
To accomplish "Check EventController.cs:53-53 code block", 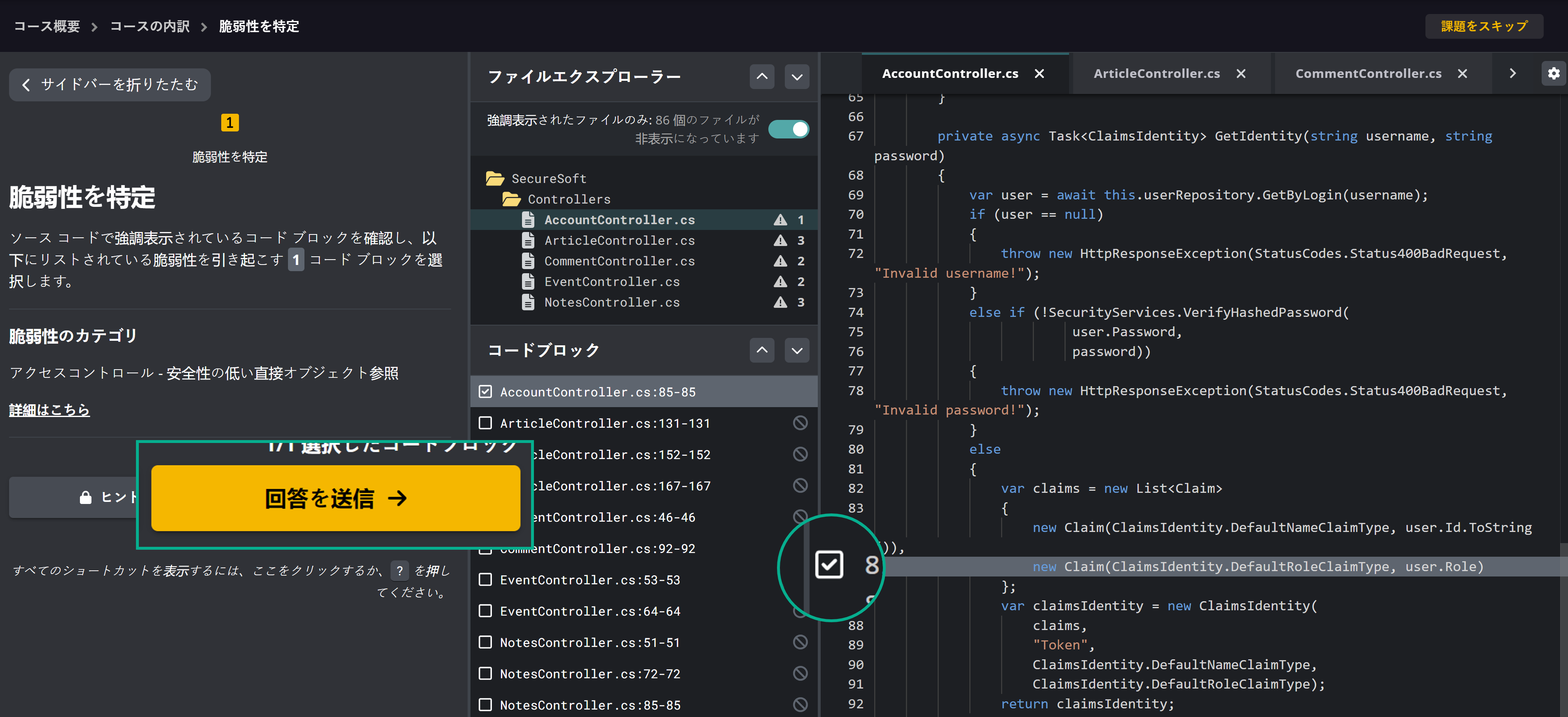I will [485, 579].
